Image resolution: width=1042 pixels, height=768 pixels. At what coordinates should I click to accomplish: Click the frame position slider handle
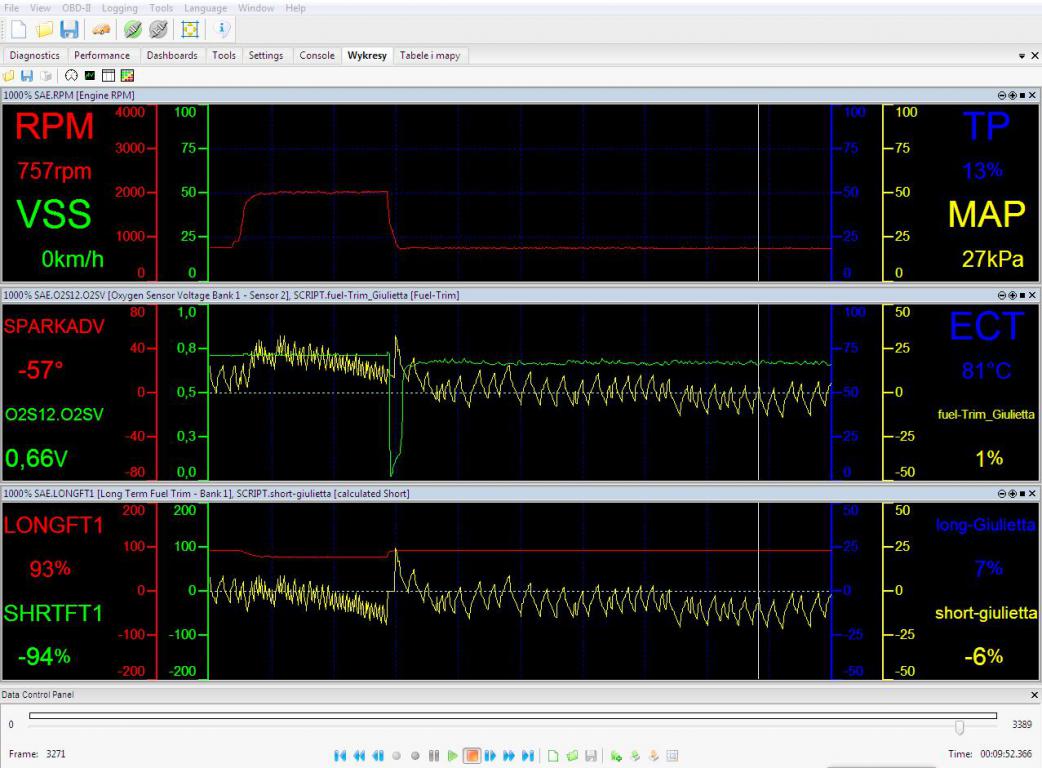959,727
